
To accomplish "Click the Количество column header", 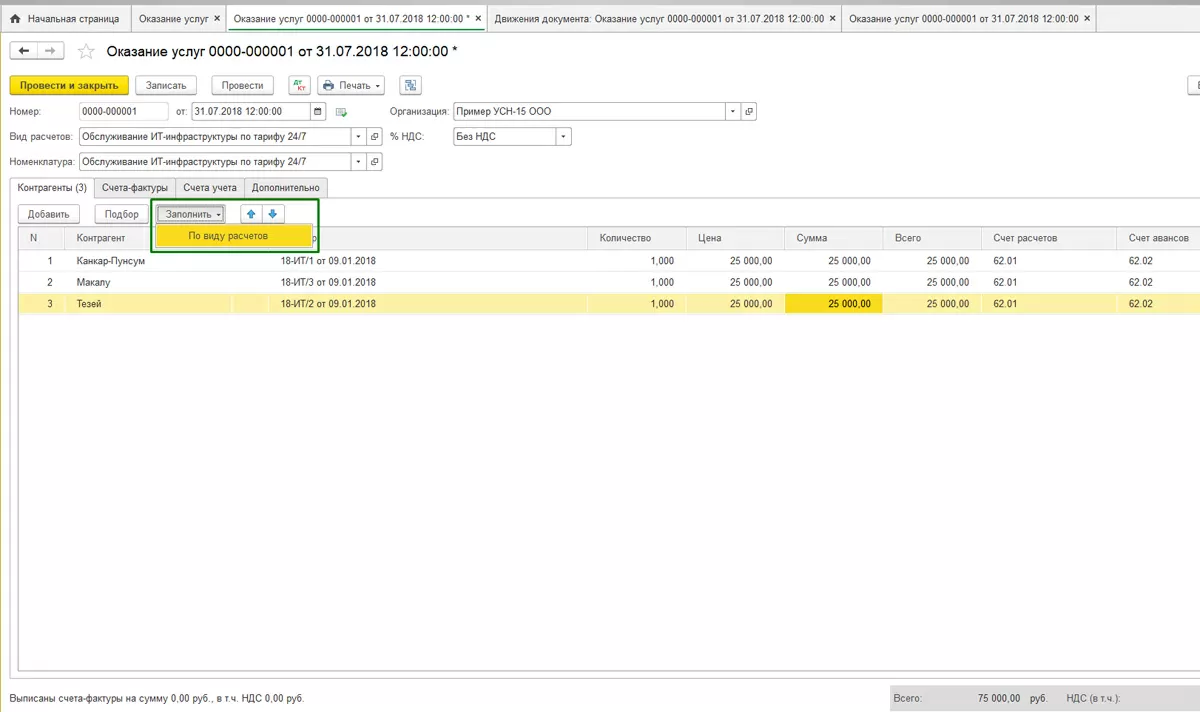I will [636, 238].
